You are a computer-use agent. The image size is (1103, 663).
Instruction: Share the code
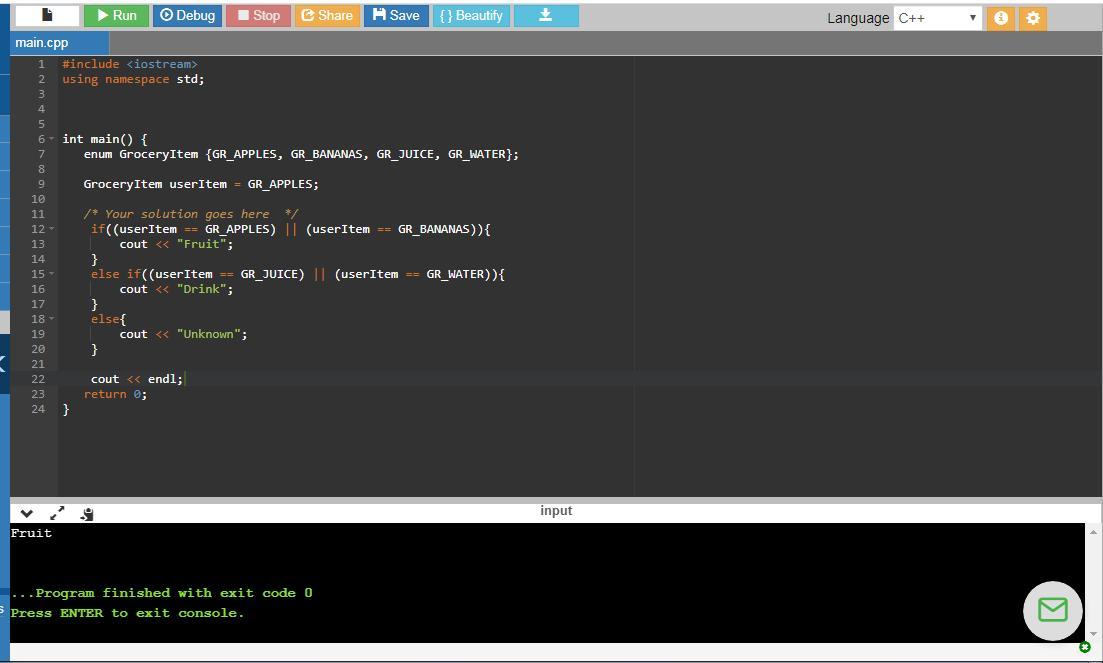326,16
